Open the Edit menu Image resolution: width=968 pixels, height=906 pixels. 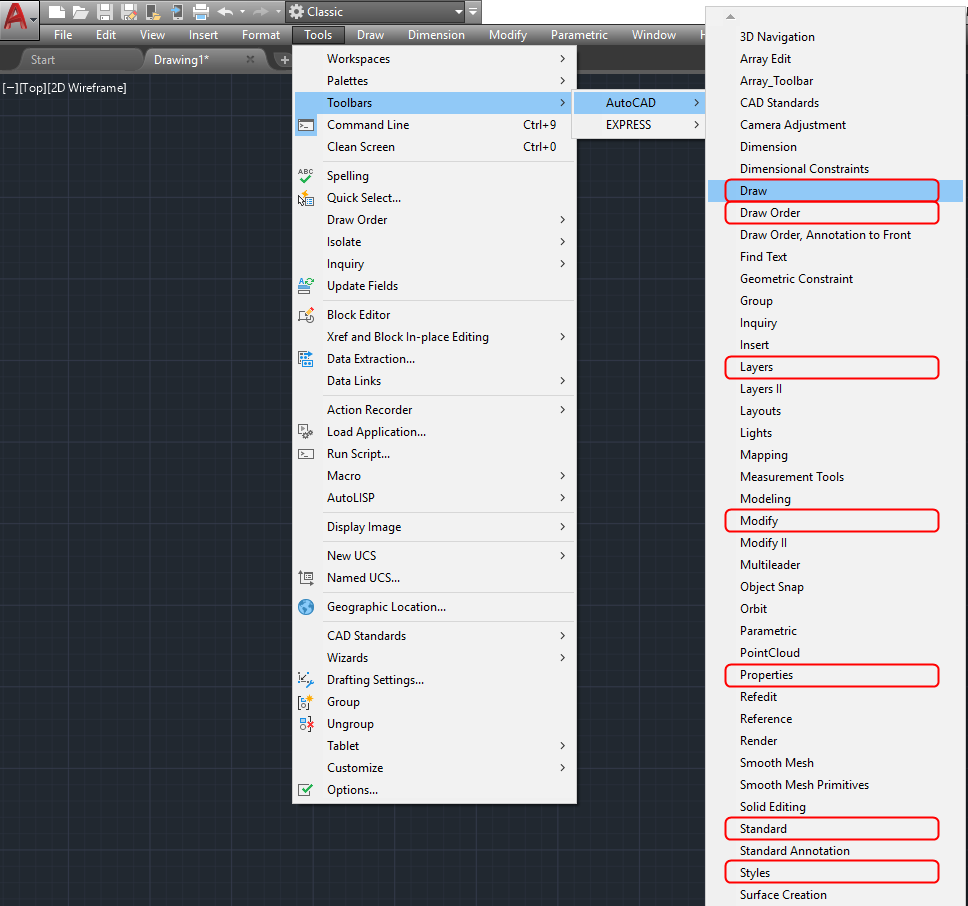106,35
